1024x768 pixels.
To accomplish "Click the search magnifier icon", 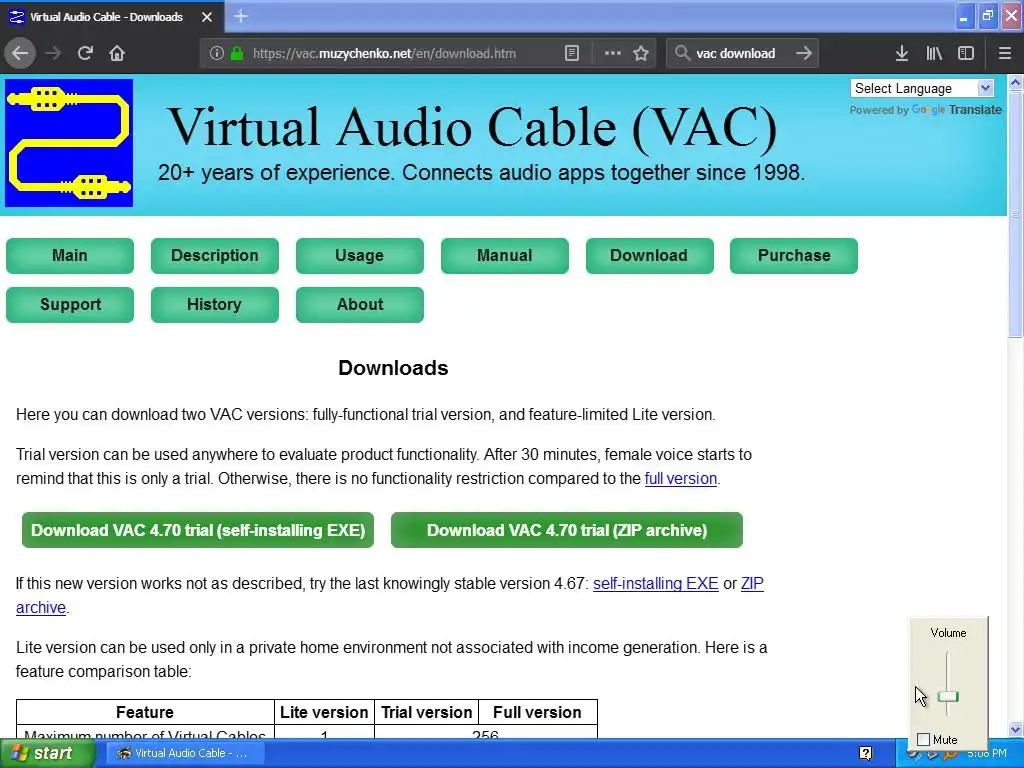I will coord(682,54).
